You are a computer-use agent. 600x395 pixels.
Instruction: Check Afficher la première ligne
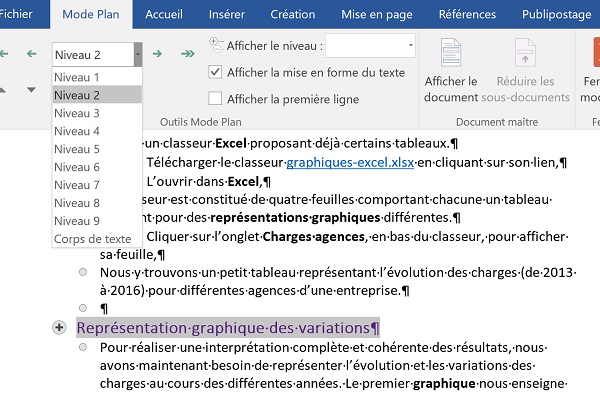(215, 98)
